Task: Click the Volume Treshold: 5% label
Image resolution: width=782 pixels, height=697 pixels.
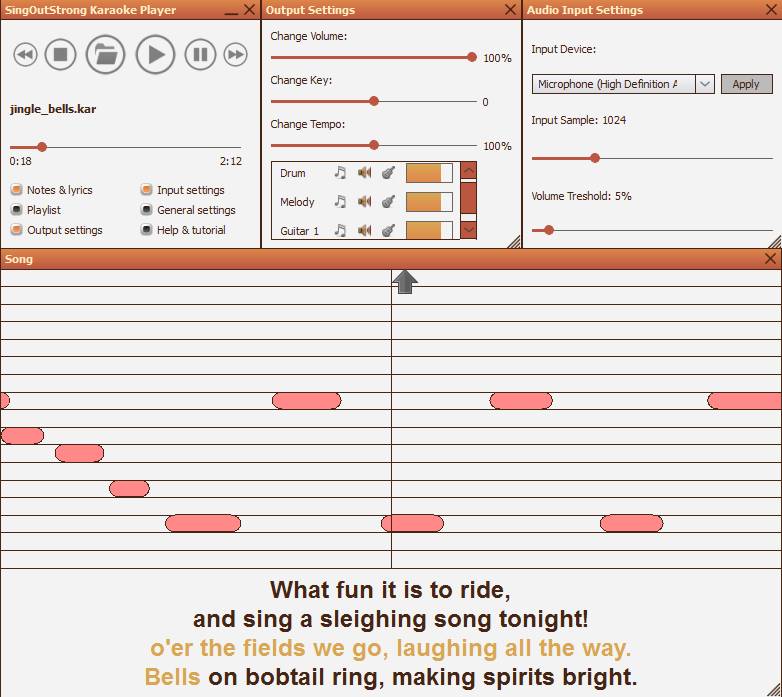Action: pyautogui.click(x=582, y=196)
